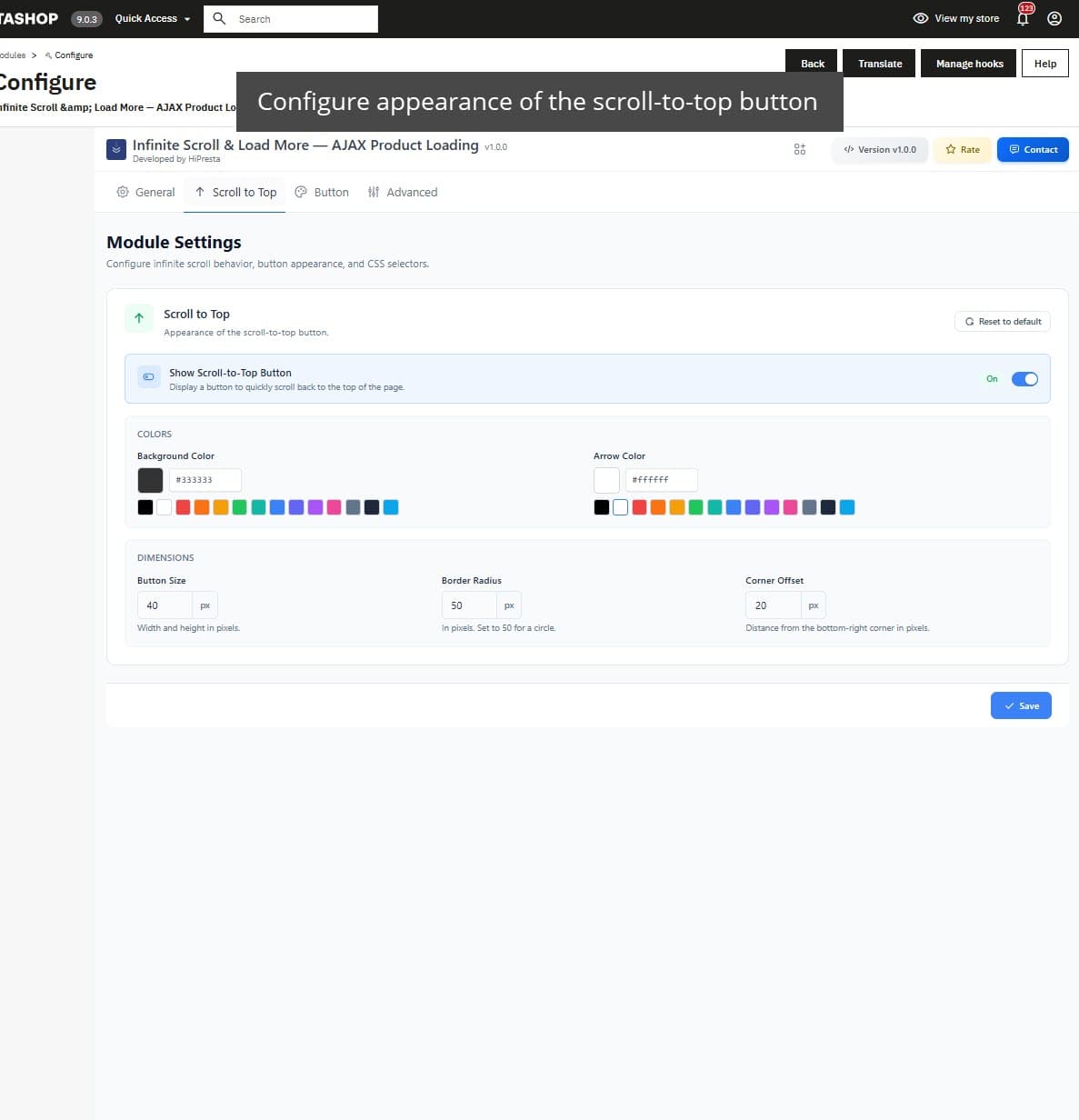Pick pink preset for Background Color
Image resolution: width=1079 pixels, height=1120 pixels.
[x=334, y=507]
